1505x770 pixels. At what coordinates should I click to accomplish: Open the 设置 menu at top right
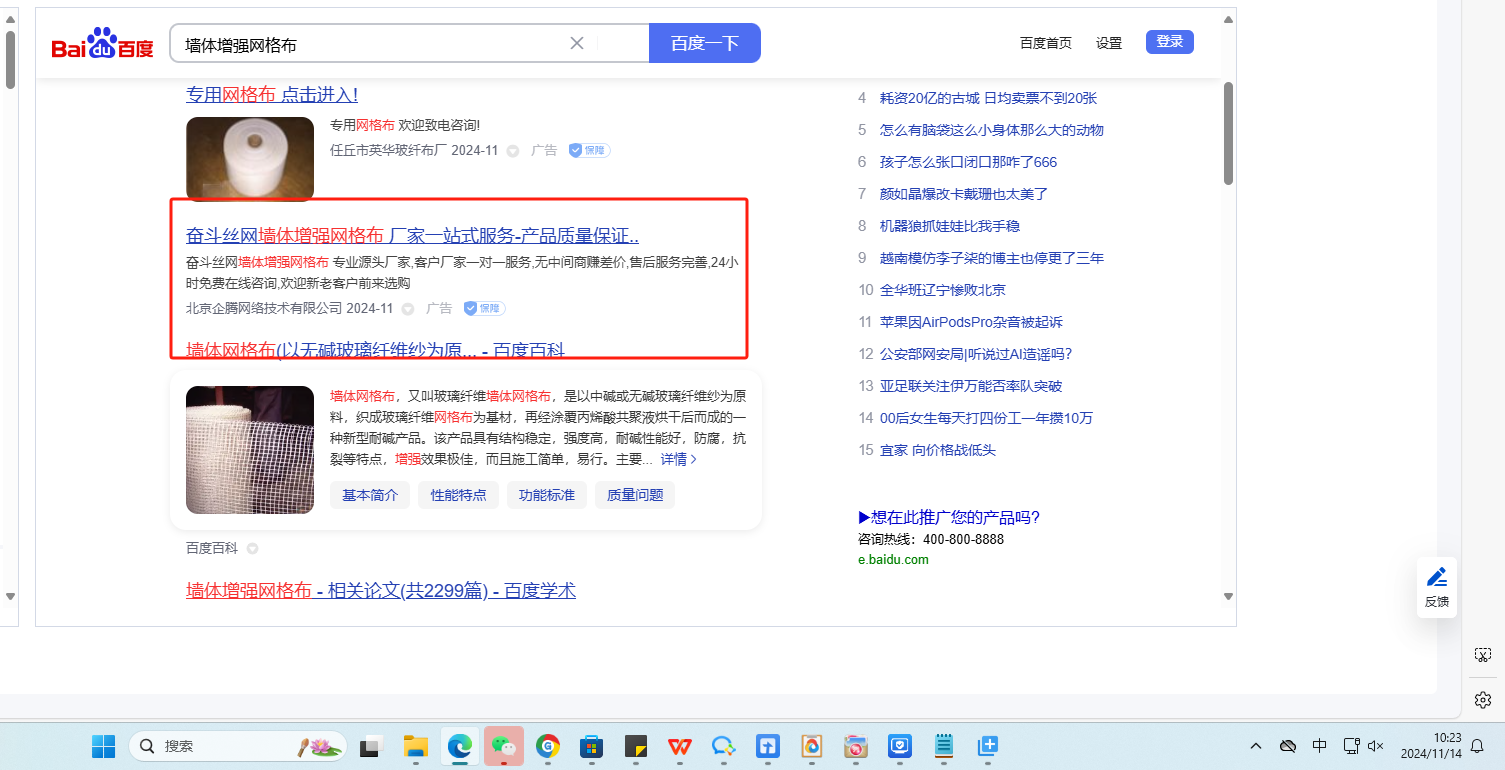click(x=1109, y=43)
